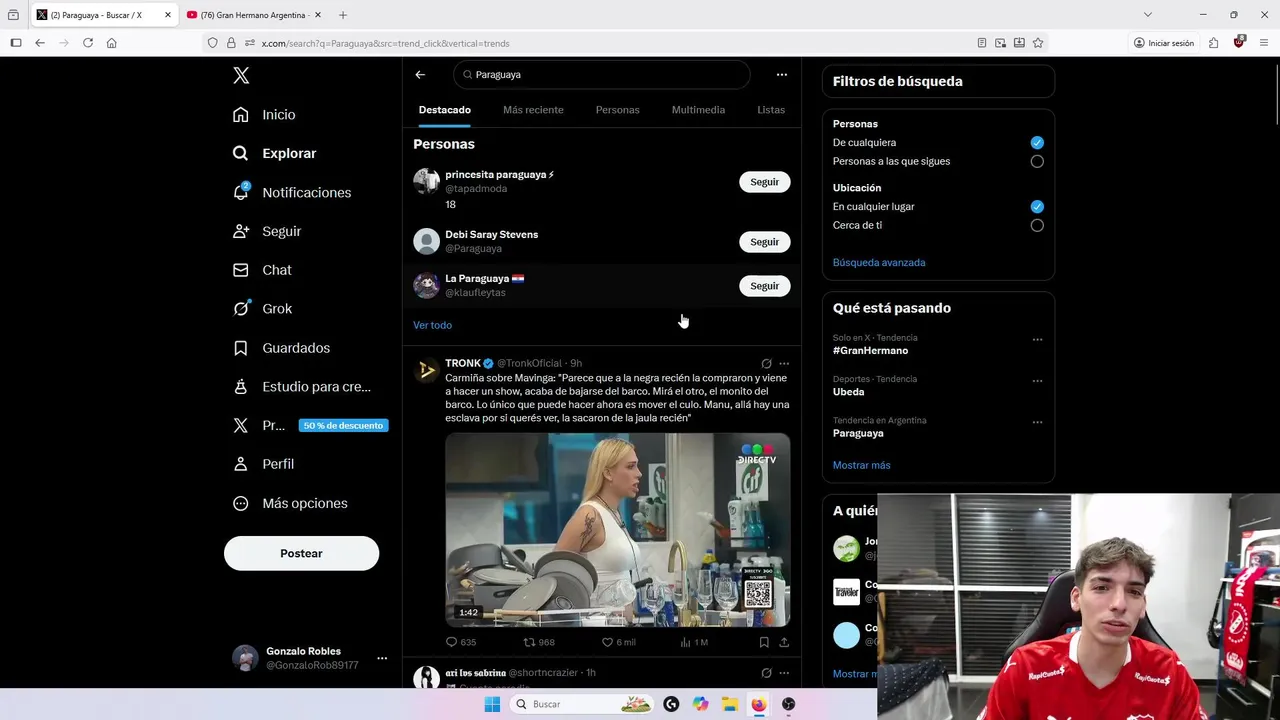This screenshot has height=720, width=1280.
Task: Repost the TRONK post with 968 reposts
Action: click(x=539, y=642)
